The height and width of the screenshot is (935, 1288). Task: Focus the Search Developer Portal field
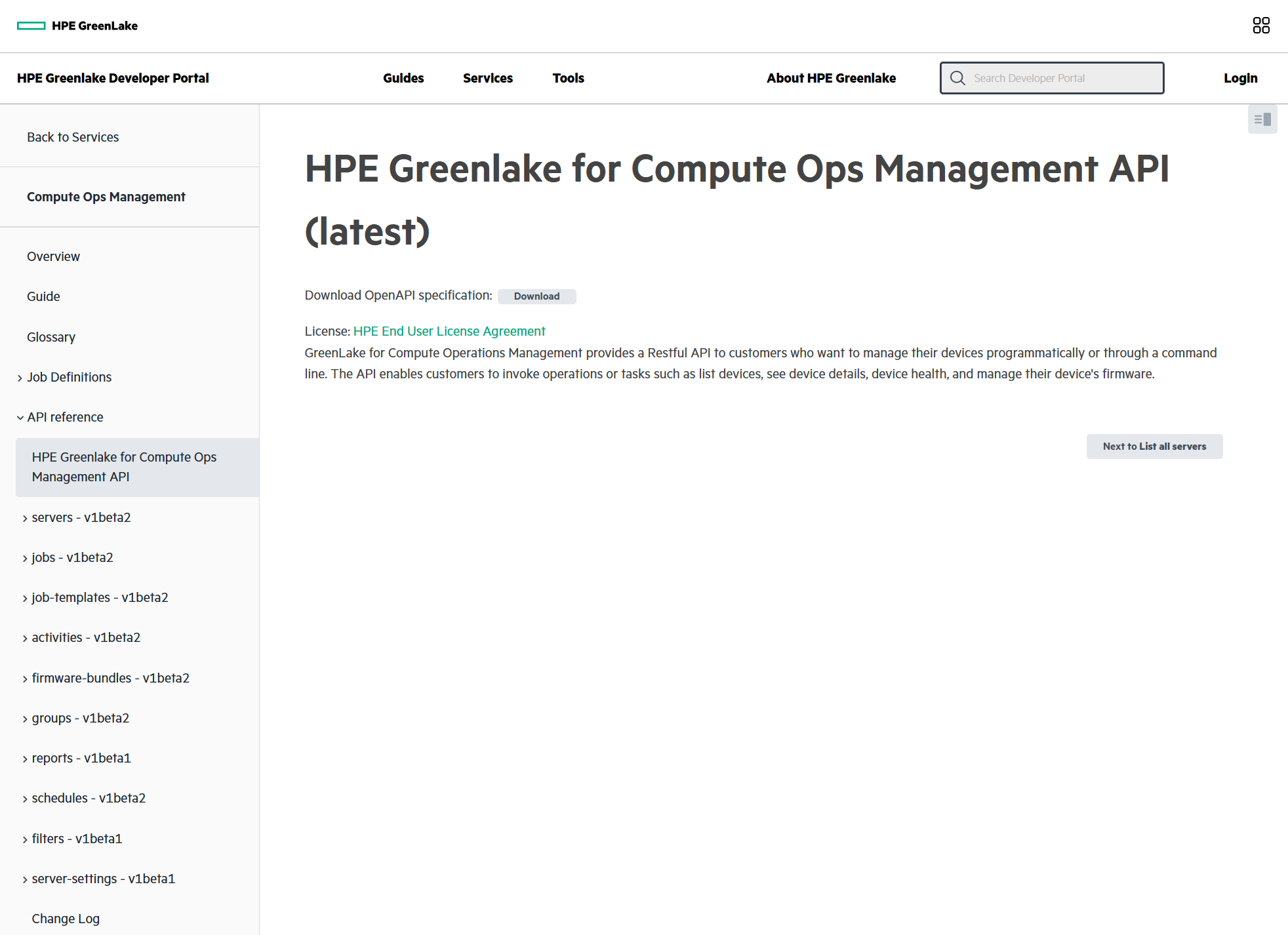coord(1052,78)
